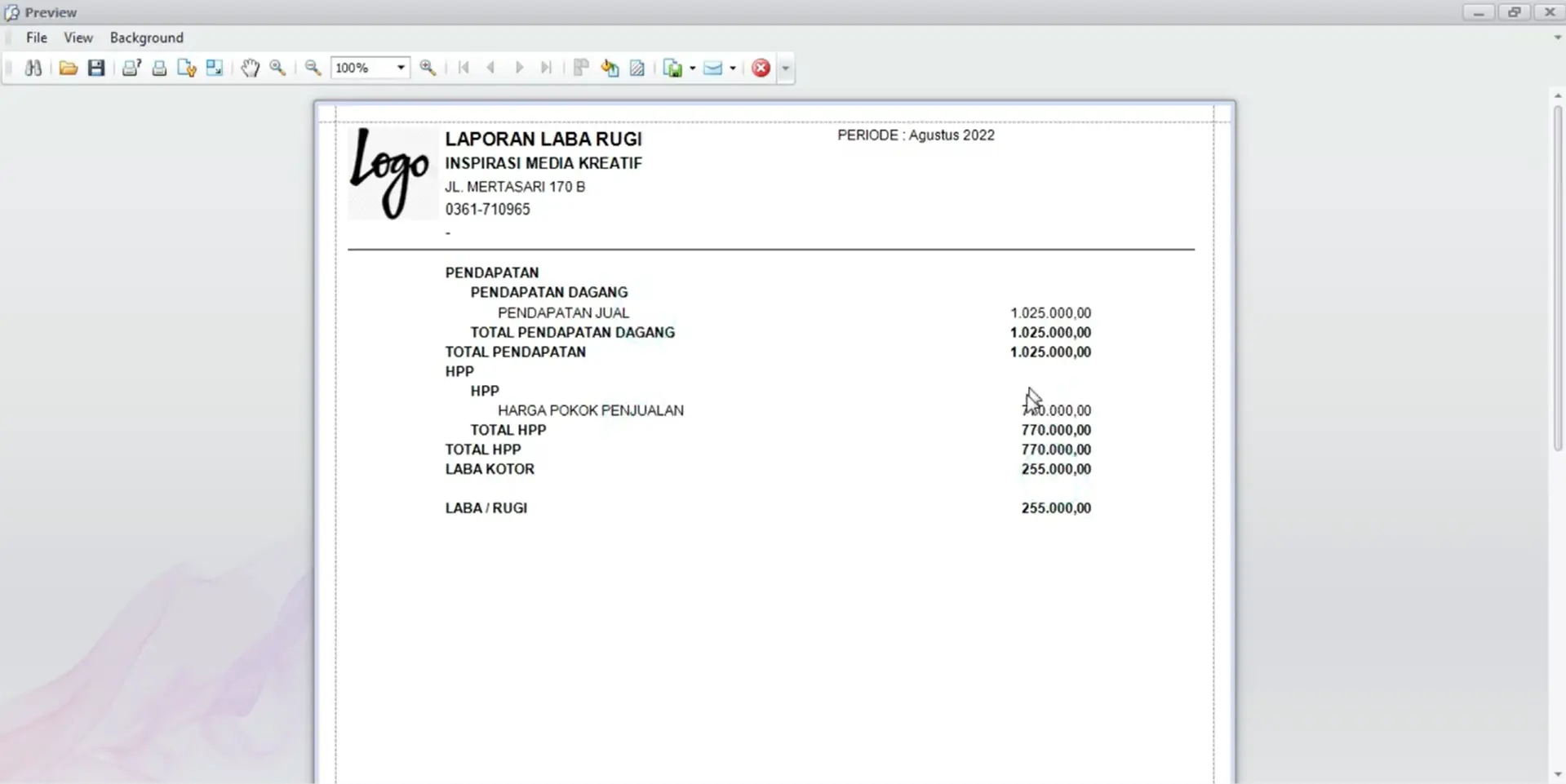
Task: Expand the Send via E-Mail dropdown arrow
Action: point(733,69)
